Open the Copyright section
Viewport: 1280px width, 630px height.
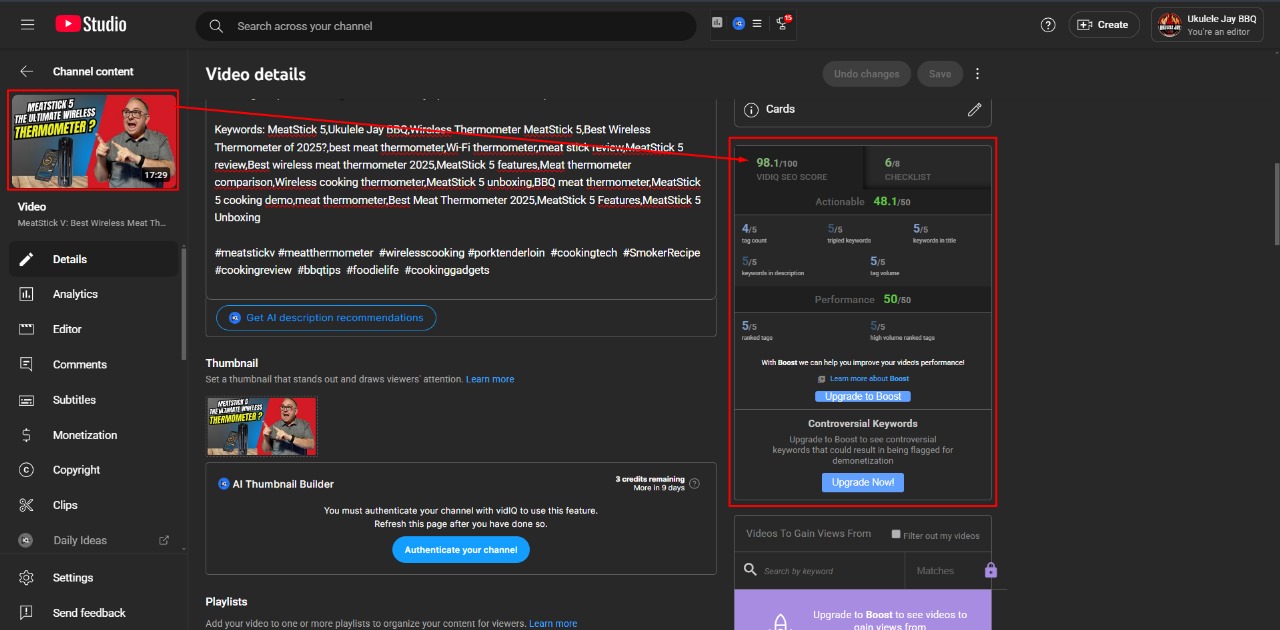(x=92, y=470)
